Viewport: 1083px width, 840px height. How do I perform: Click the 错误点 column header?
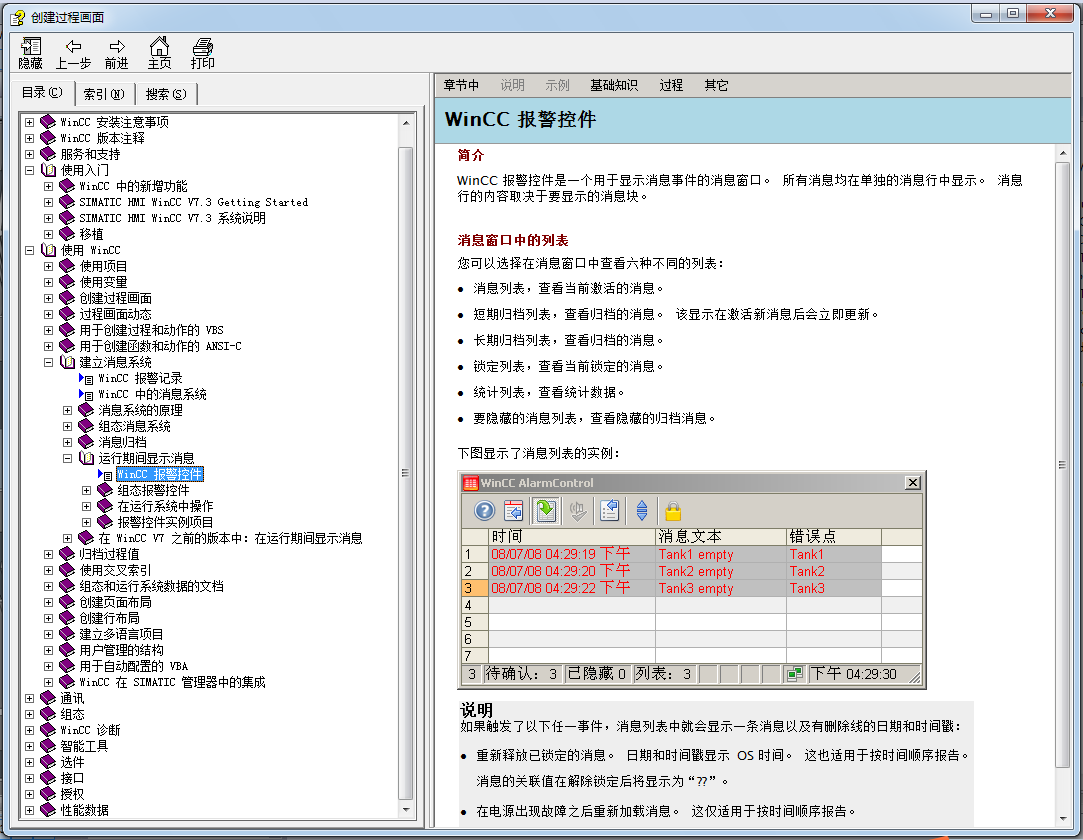point(834,537)
